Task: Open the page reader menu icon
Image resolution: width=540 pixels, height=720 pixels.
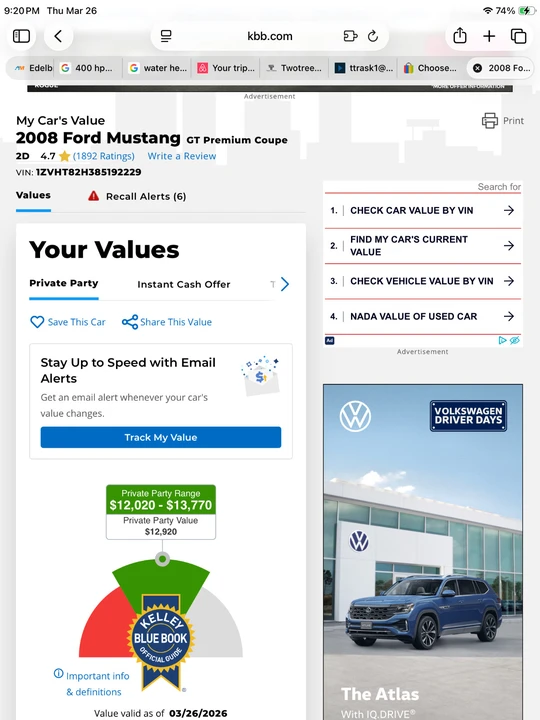Action: coord(166,36)
